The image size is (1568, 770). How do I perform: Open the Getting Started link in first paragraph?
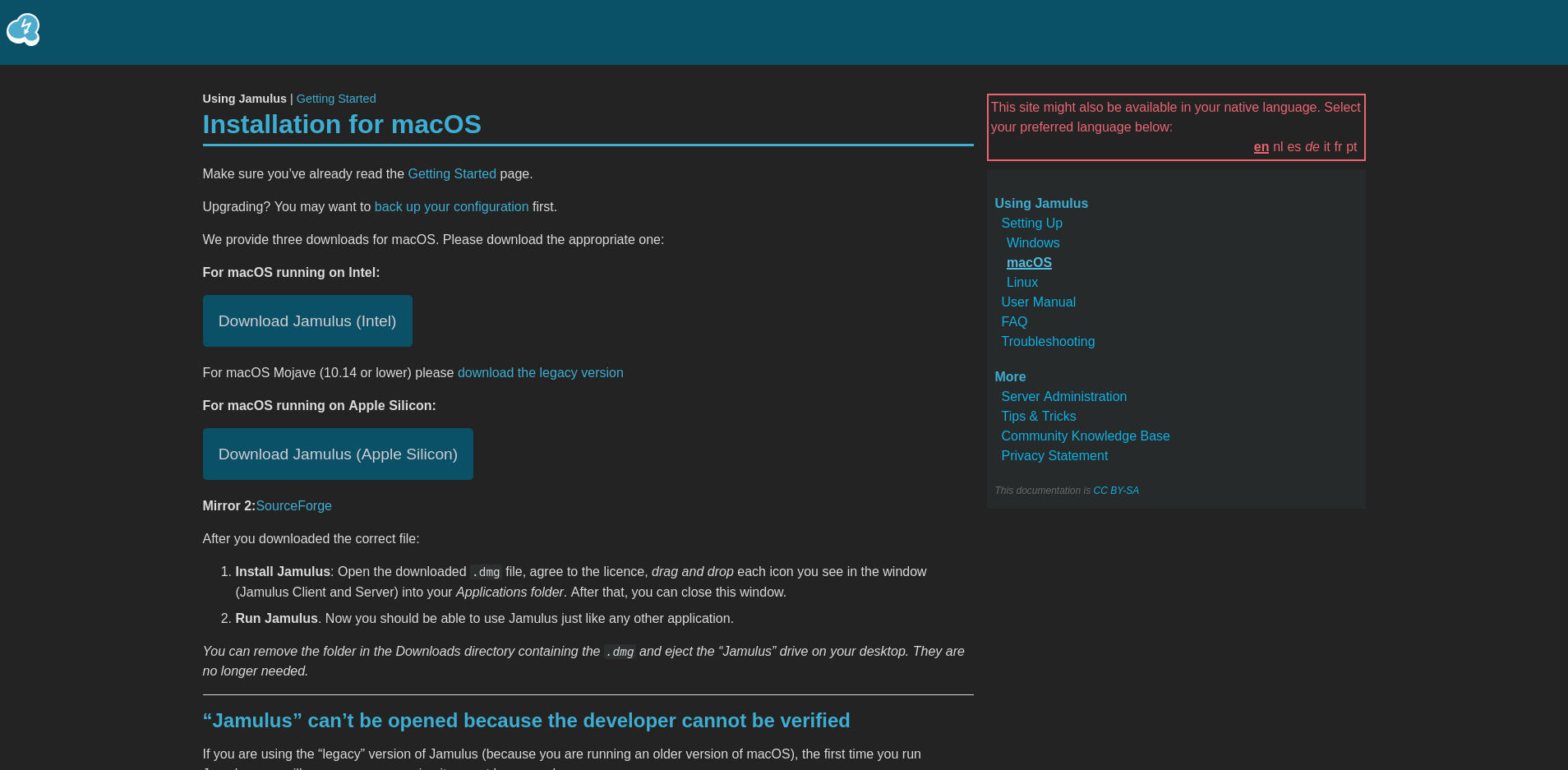[452, 174]
